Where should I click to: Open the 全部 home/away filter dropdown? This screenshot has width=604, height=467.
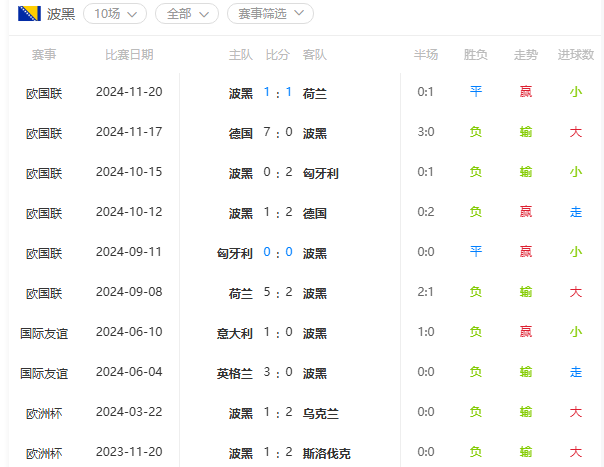(x=187, y=14)
